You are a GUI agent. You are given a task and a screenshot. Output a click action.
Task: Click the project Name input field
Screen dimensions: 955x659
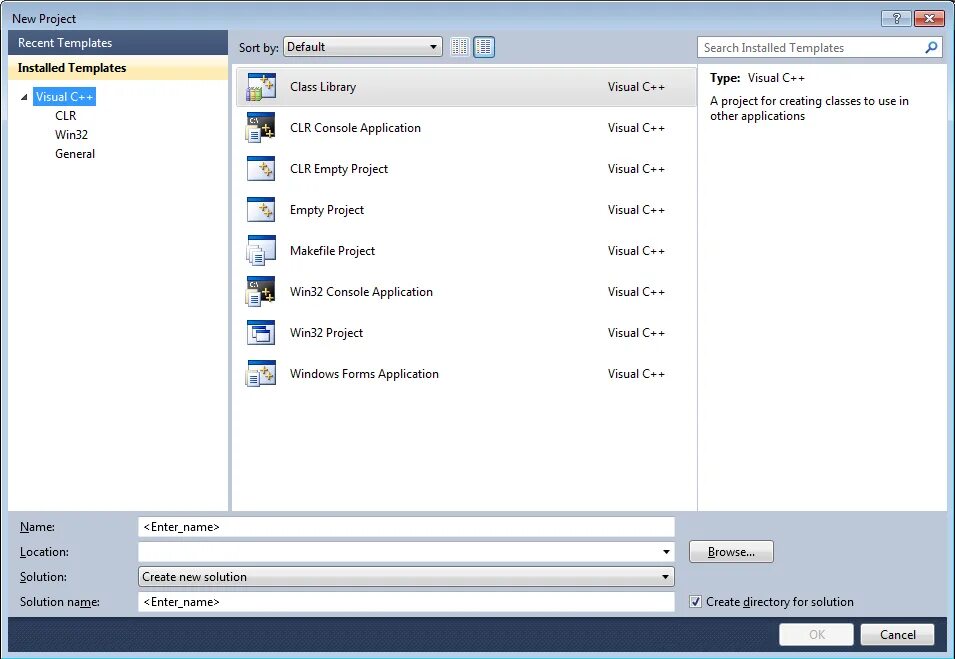tap(406, 527)
